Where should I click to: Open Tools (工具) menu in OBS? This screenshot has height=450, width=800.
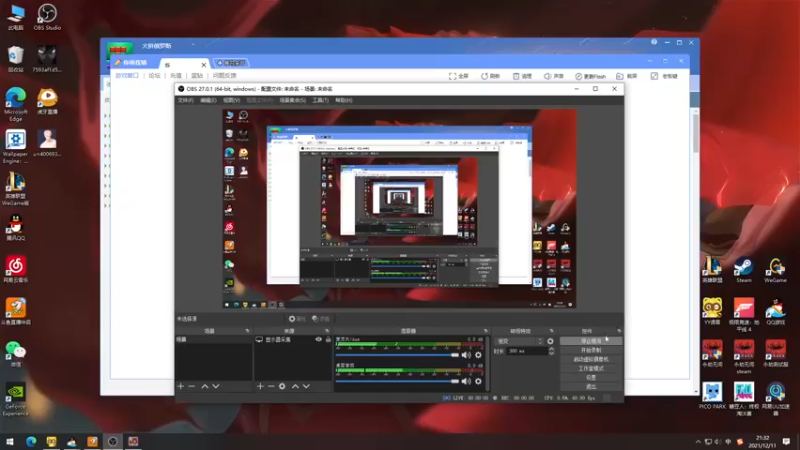[320, 100]
